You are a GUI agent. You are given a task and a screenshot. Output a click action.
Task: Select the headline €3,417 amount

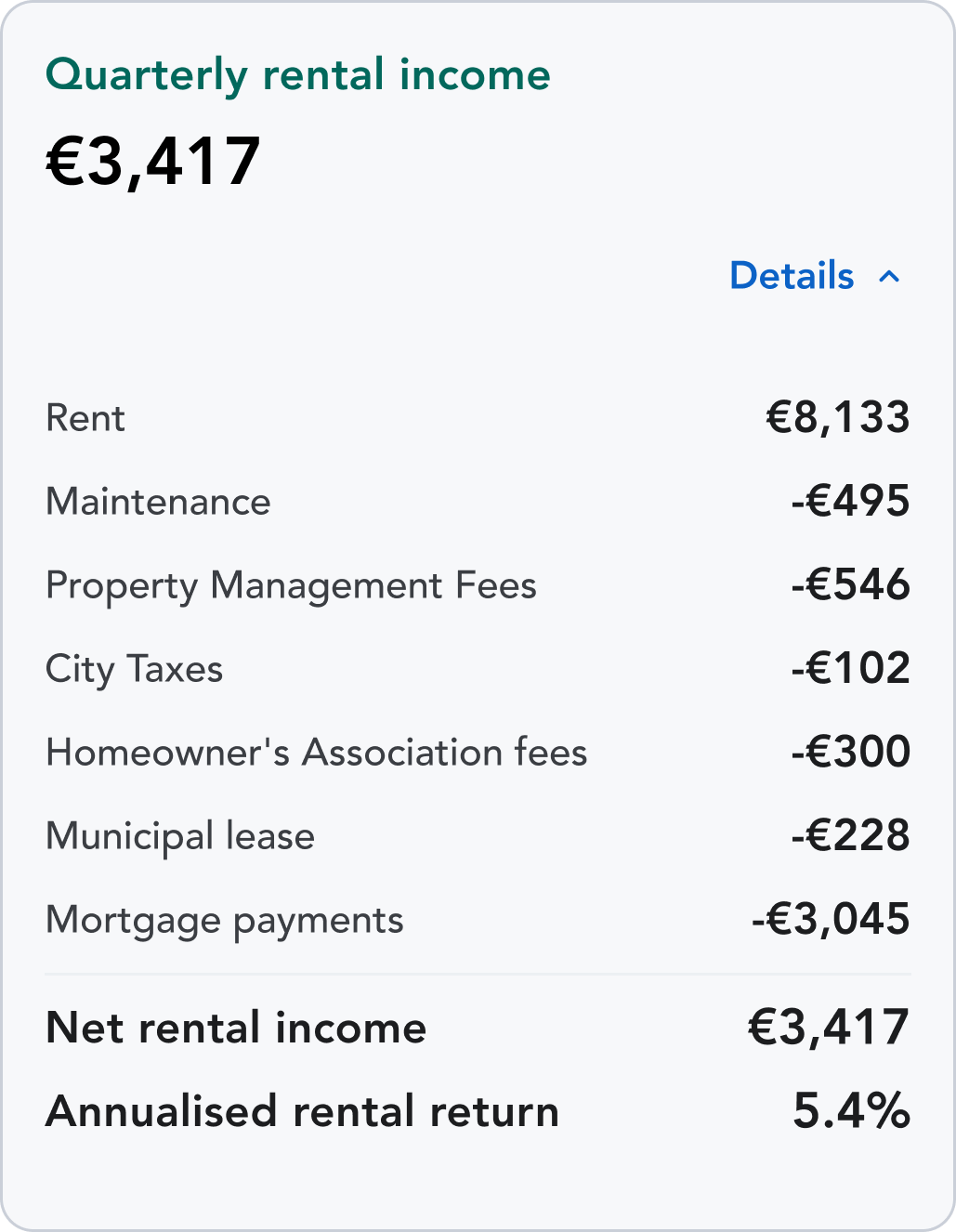pos(153,162)
